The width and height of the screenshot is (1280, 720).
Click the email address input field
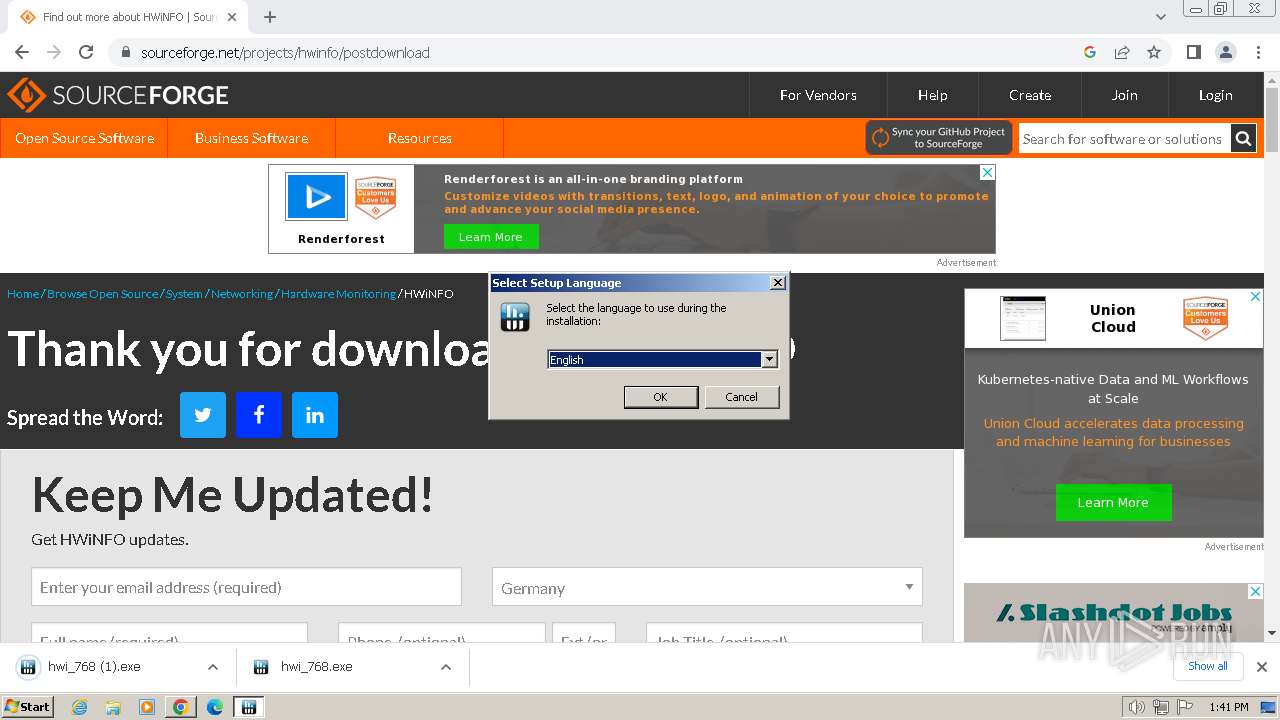(246, 587)
